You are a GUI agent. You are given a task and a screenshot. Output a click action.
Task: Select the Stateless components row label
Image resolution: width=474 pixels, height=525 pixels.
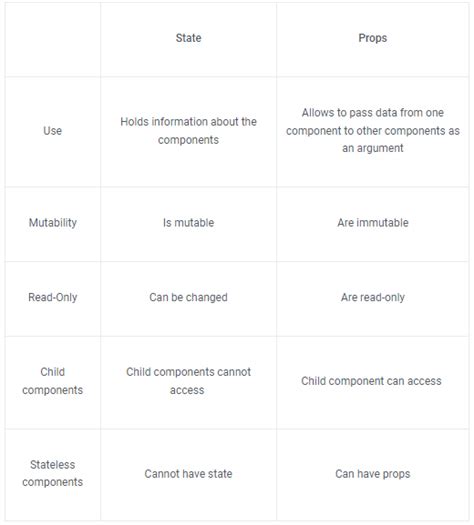(53, 473)
